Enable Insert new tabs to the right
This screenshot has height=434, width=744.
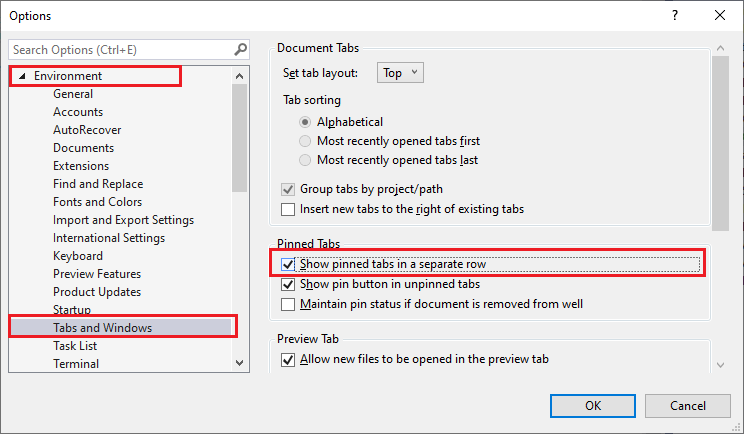290,209
